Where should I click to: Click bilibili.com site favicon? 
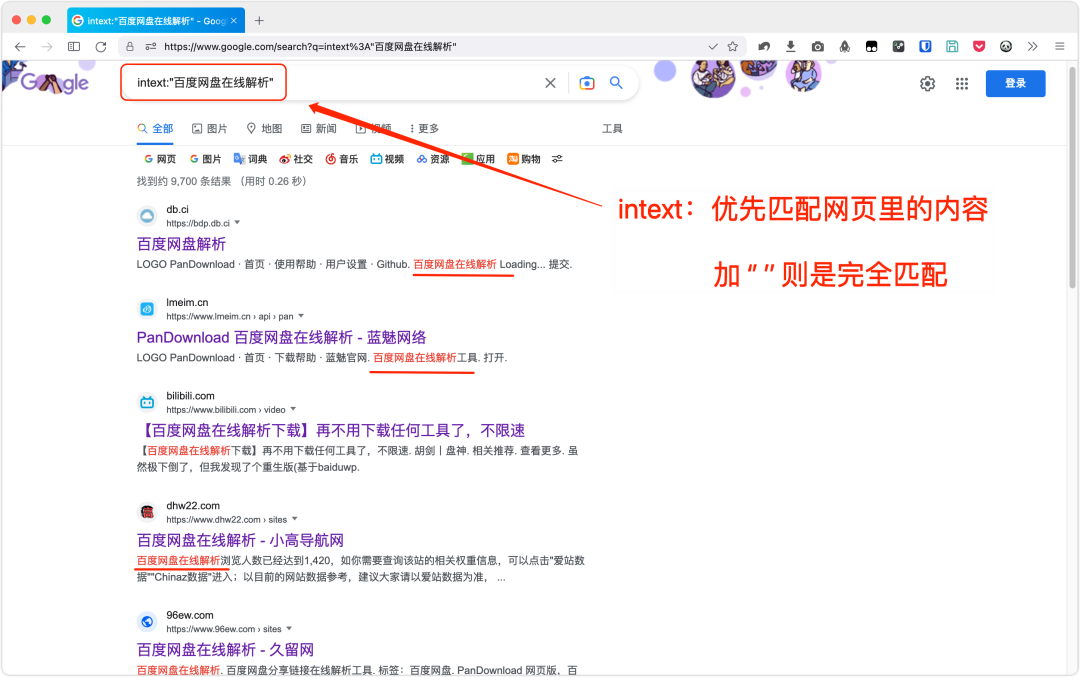pyautogui.click(x=147, y=402)
